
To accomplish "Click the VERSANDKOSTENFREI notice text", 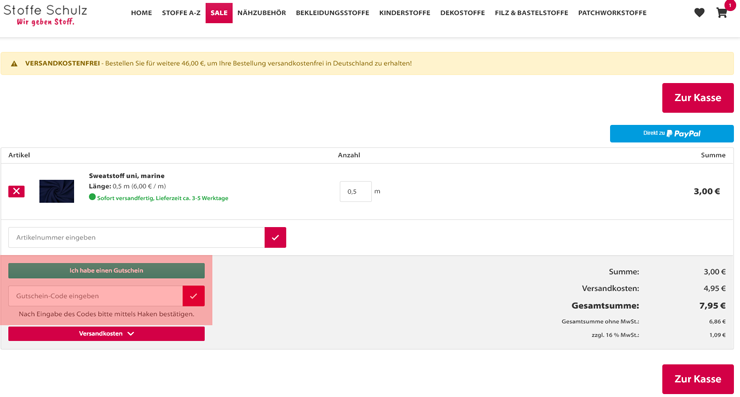I will click(x=218, y=63).
